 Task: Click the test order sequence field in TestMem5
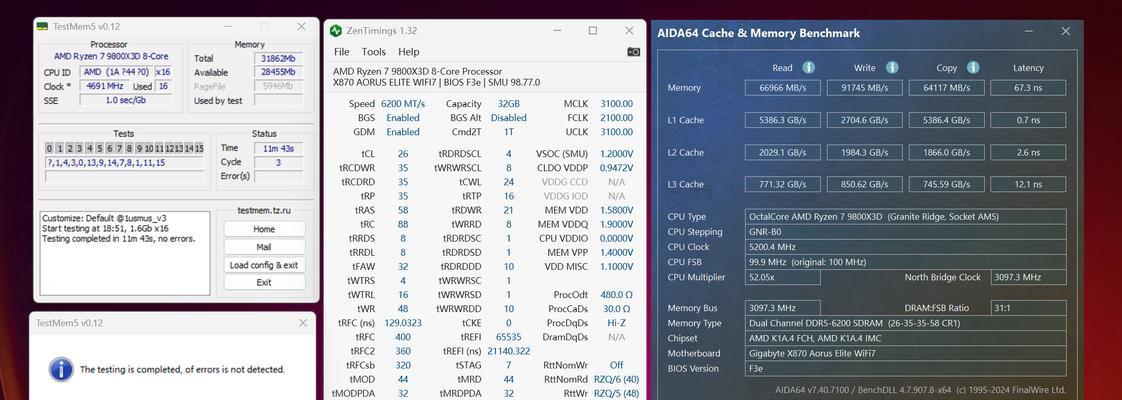pos(125,162)
